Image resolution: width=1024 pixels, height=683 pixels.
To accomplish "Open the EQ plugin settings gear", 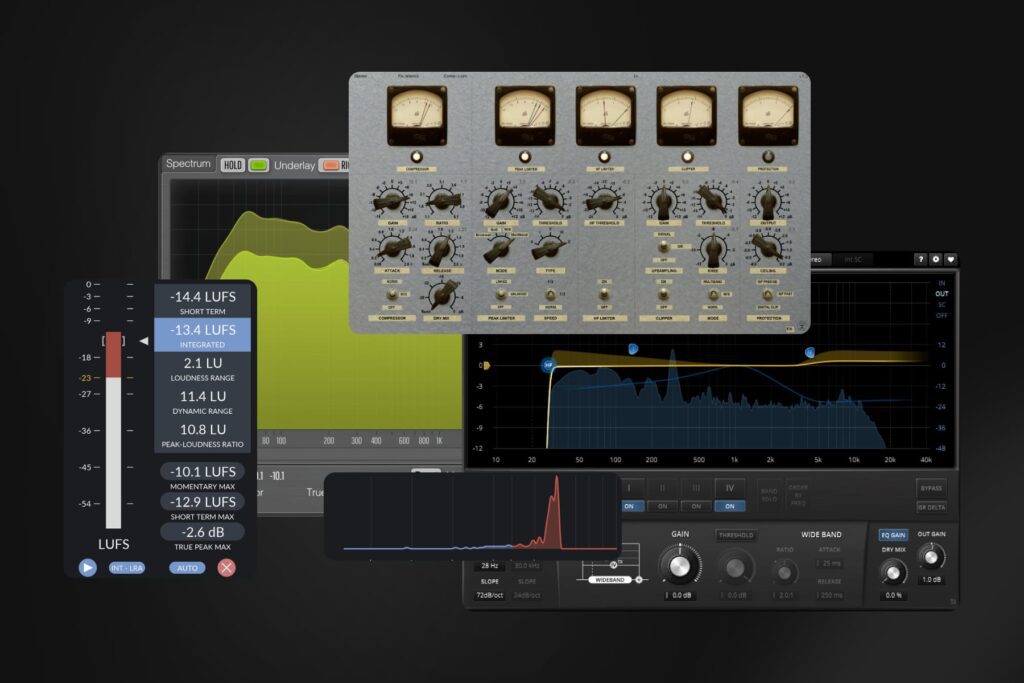I will pyautogui.click(x=935, y=259).
